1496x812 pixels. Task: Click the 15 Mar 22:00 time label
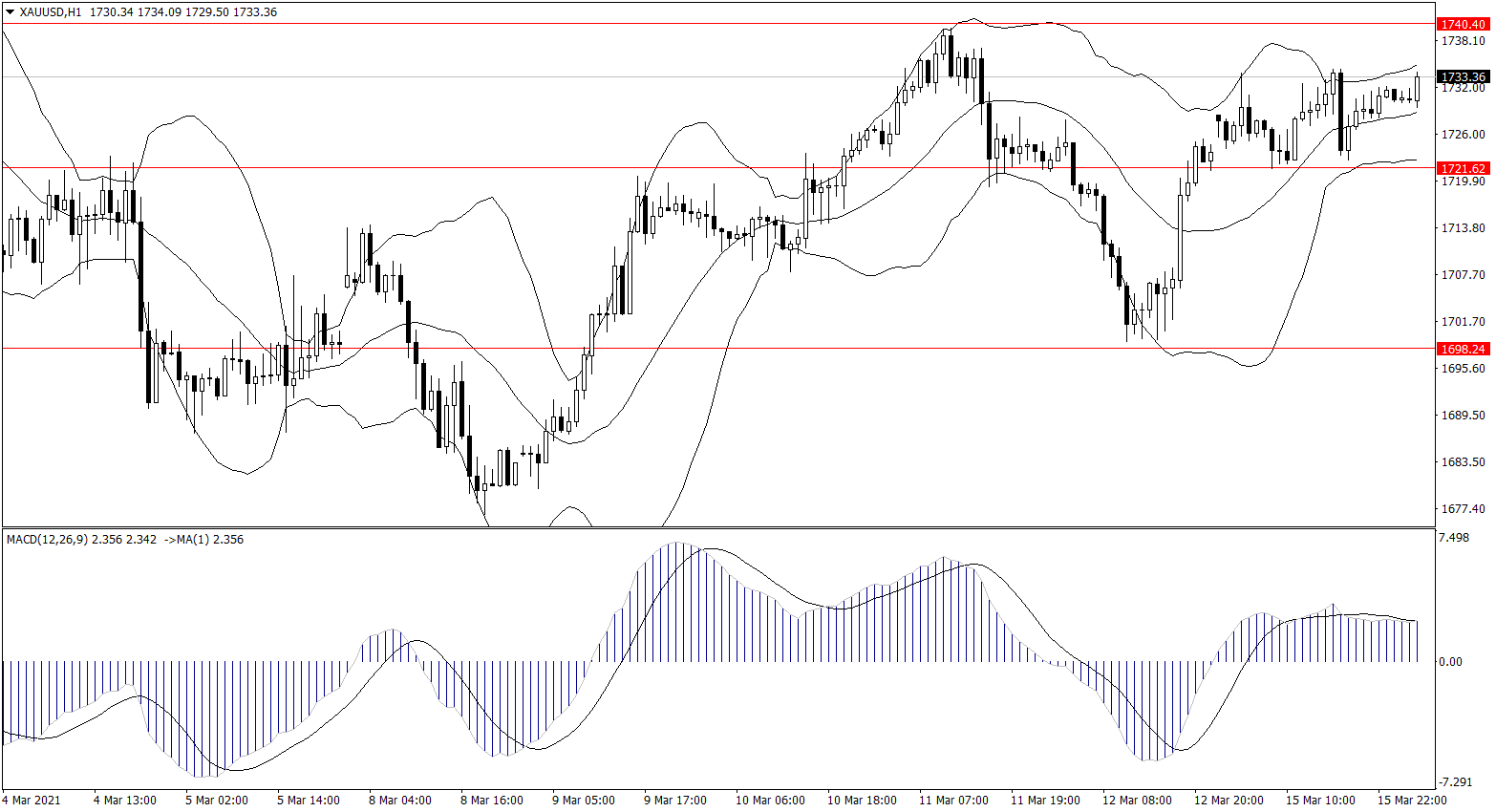pyautogui.click(x=1412, y=801)
